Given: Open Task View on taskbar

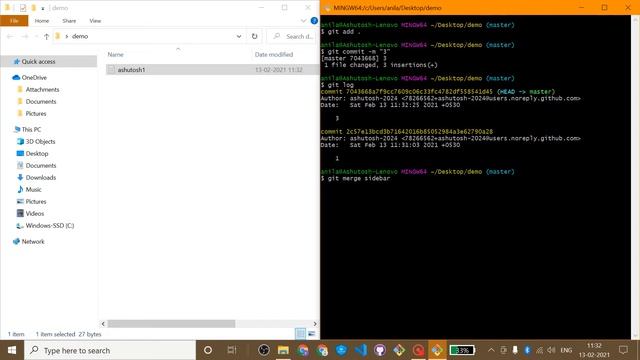Looking at the screenshot, I should click(x=232, y=350).
